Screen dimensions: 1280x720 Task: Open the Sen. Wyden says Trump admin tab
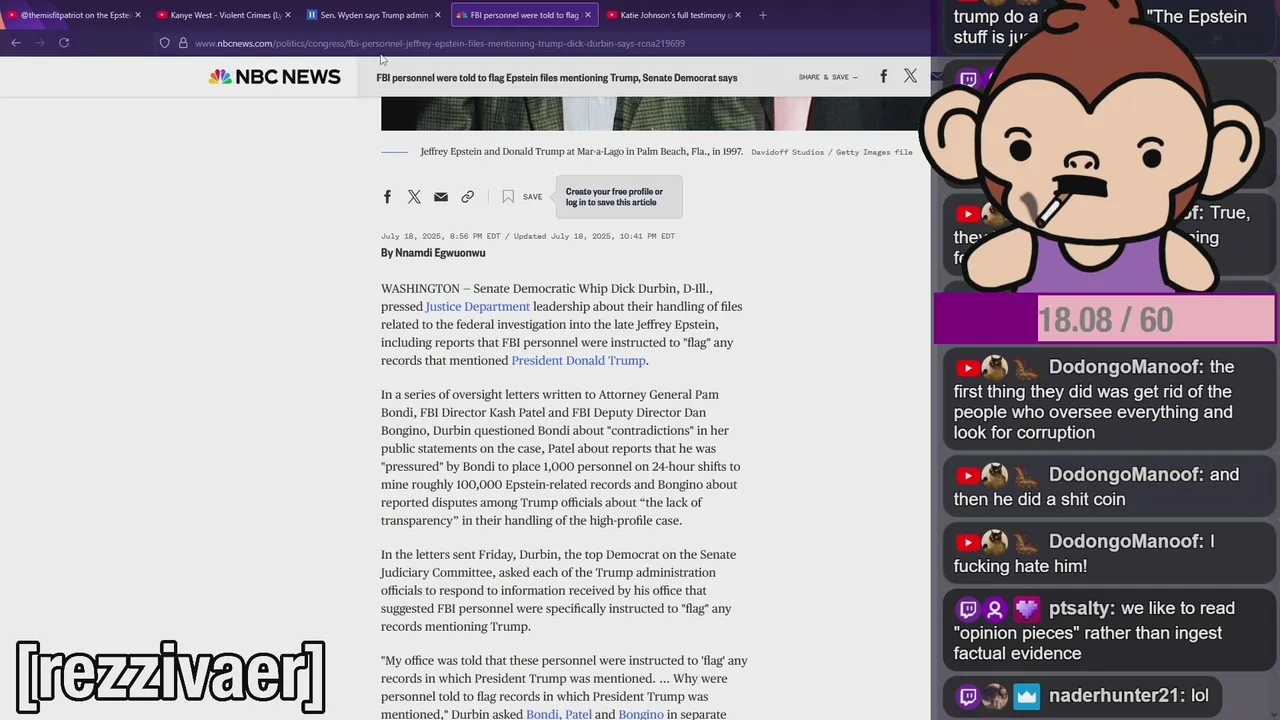pos(374,15)
